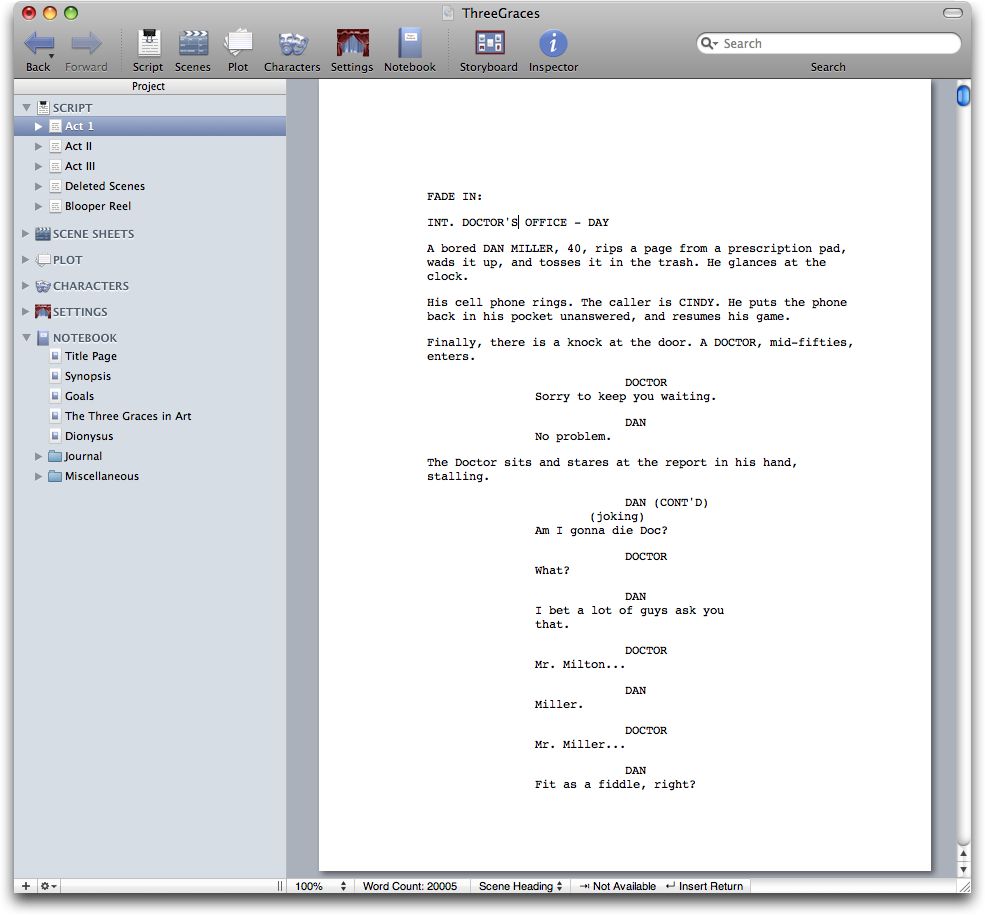This screenshot has width=985, height=916.
Task: Click the SETTINGS curtain sidebar icon
Action: click(43, 312)
